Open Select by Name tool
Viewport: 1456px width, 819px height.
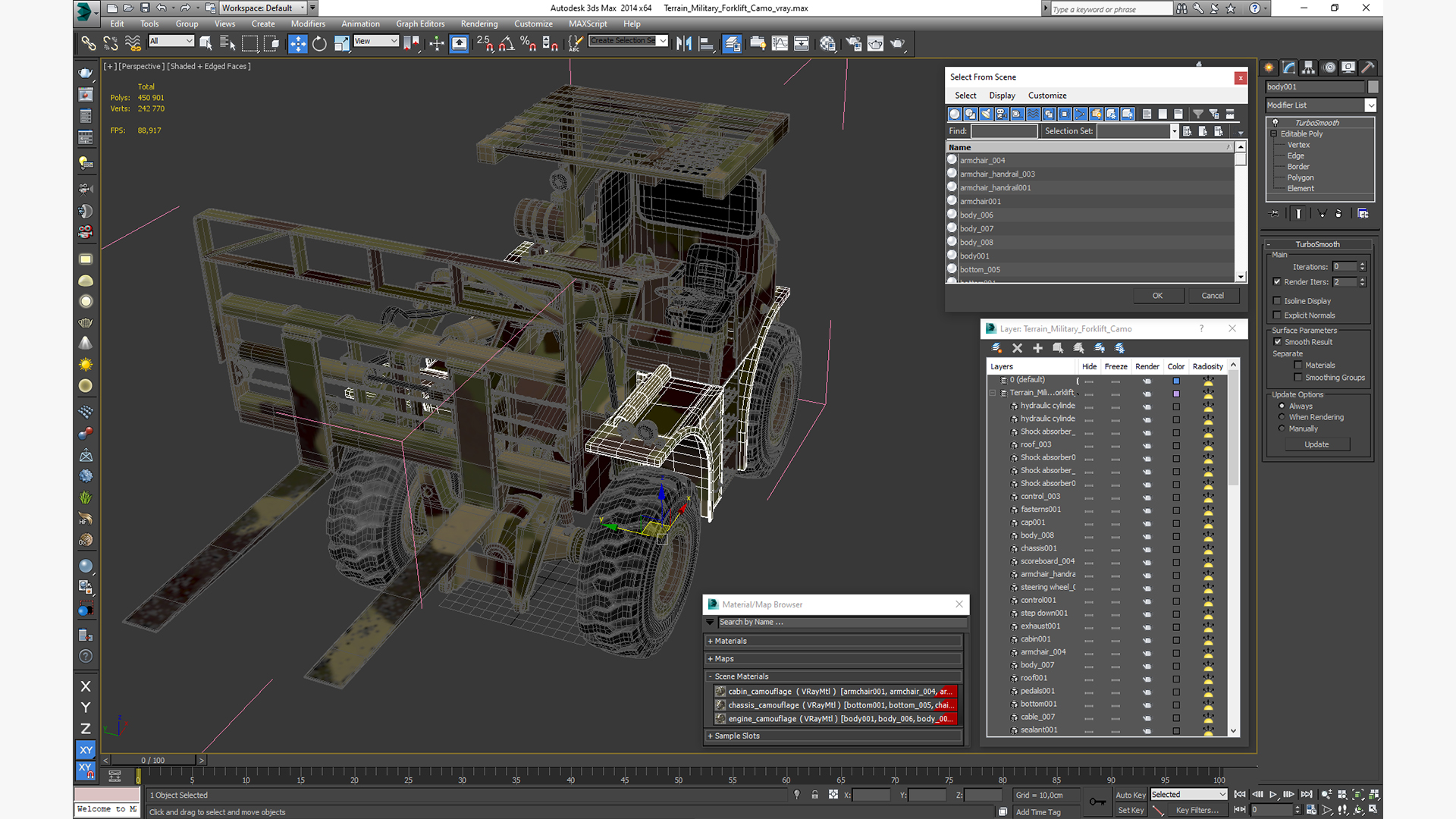coord(227,43)
